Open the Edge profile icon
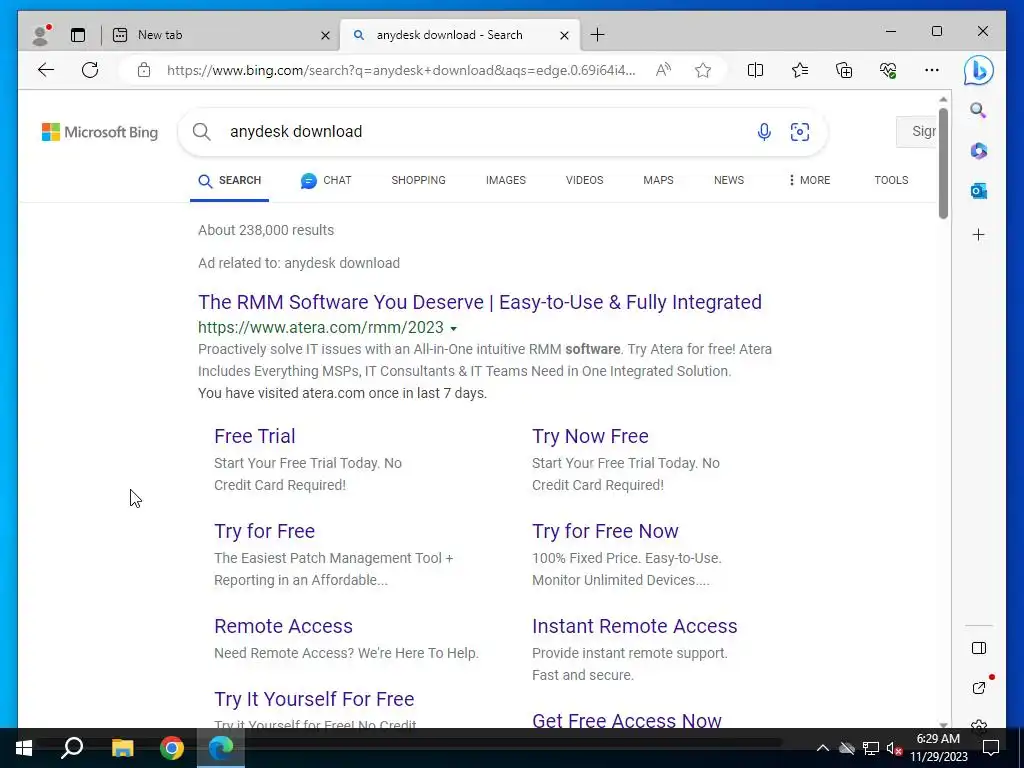This screenshot has width=1024, height=768. pos(41,35)
